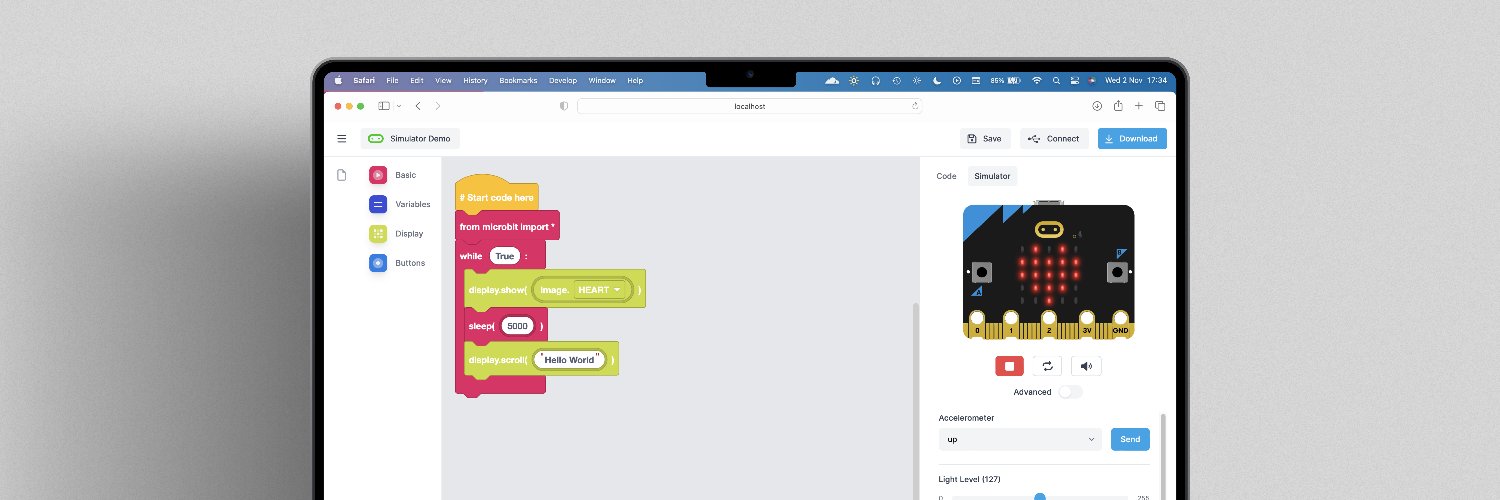Click the Safari privacy shield icon

tap(564, 106)
